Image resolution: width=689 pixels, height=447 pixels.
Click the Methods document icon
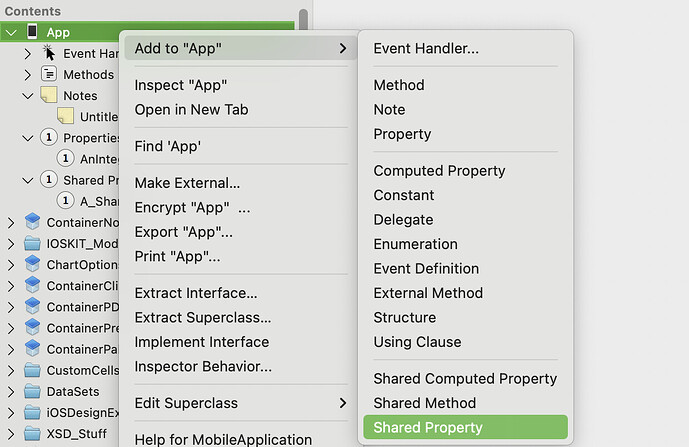pos(49,74)
